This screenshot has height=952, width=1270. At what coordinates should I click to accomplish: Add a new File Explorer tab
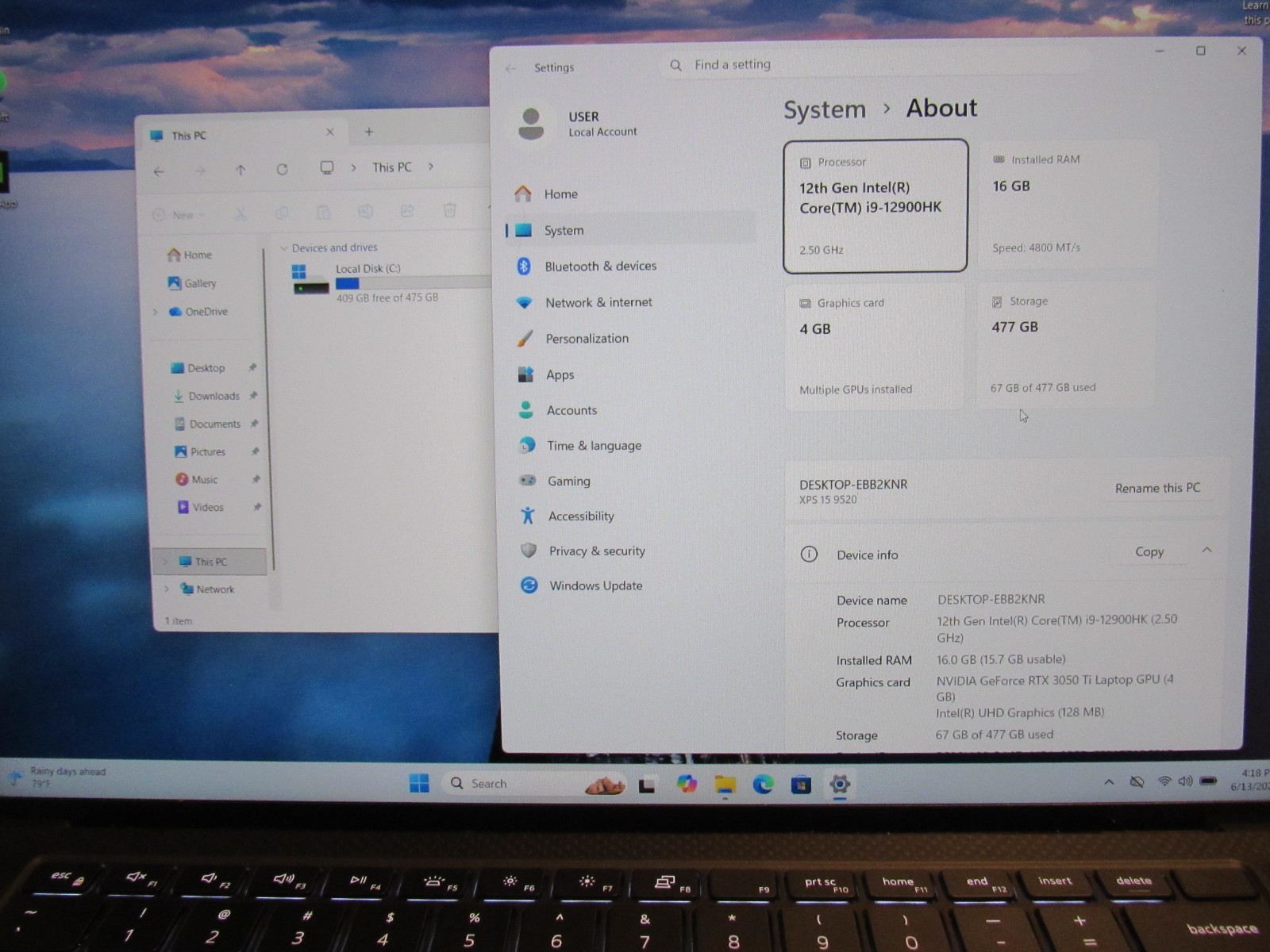[369, 132]
